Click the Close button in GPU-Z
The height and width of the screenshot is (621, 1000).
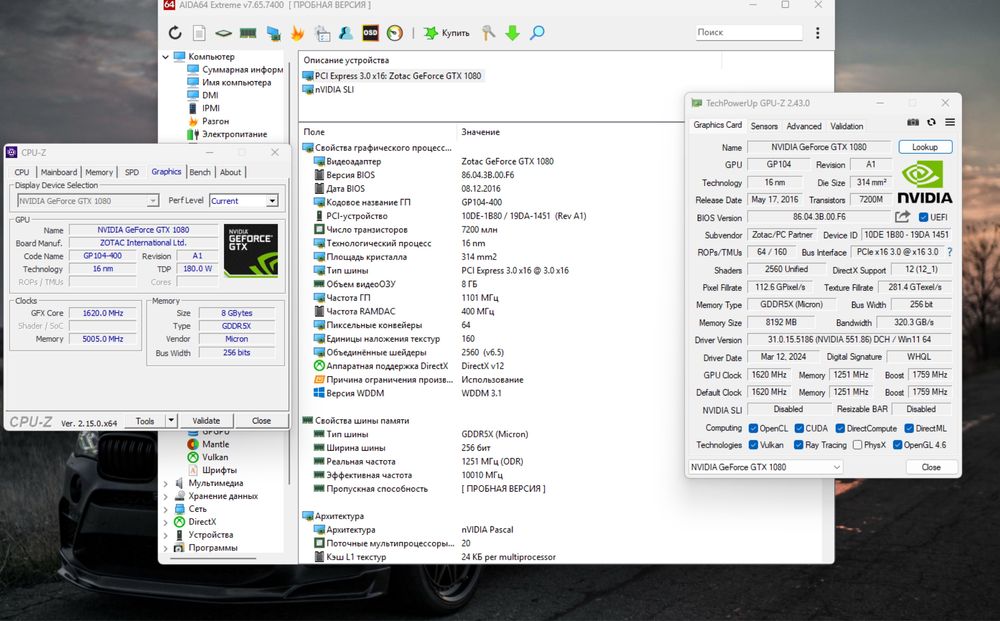[931, 467]
